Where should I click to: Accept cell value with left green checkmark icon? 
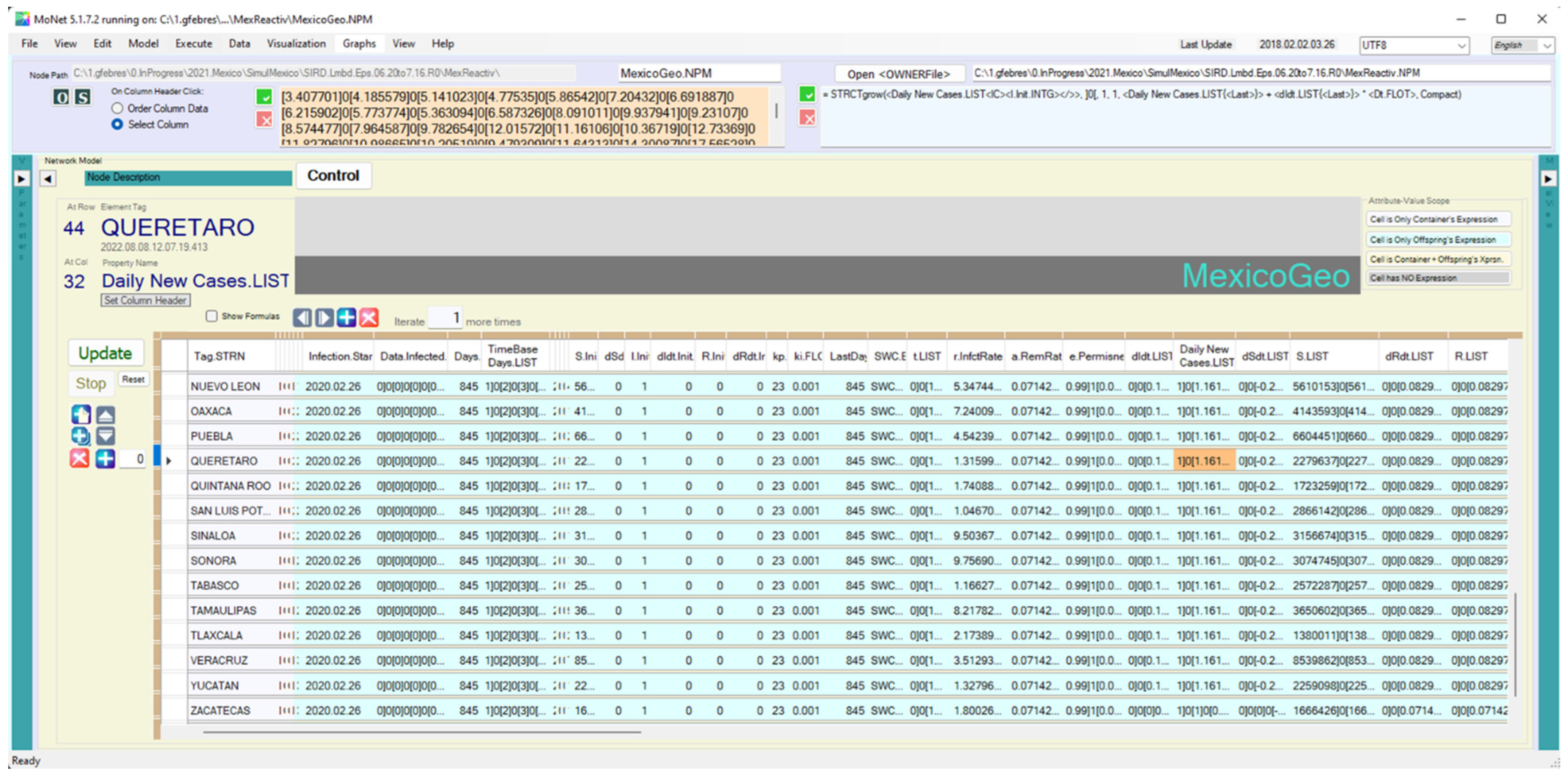click(x=264, y=97)
